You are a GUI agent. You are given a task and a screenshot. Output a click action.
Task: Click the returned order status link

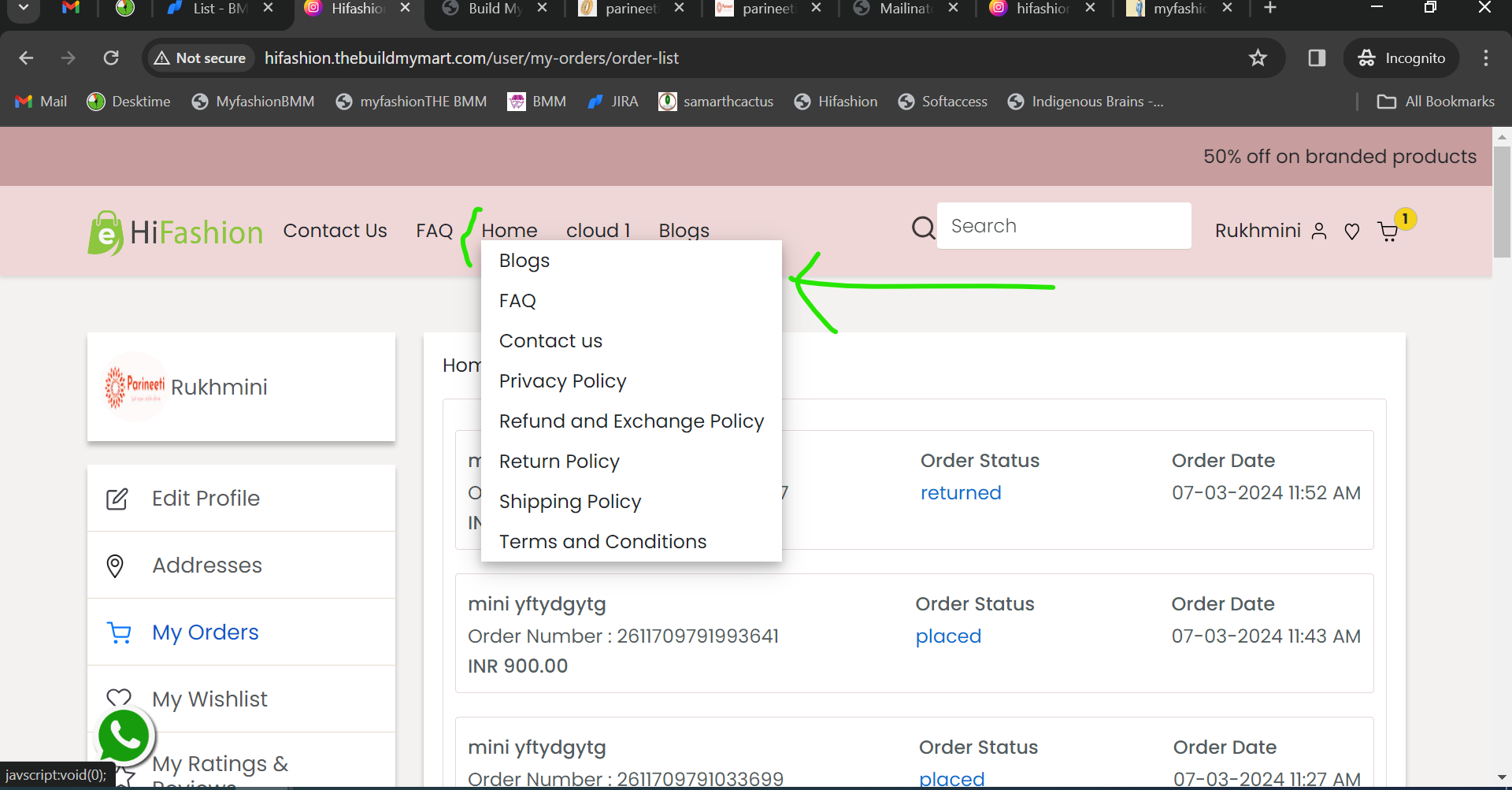961,493
